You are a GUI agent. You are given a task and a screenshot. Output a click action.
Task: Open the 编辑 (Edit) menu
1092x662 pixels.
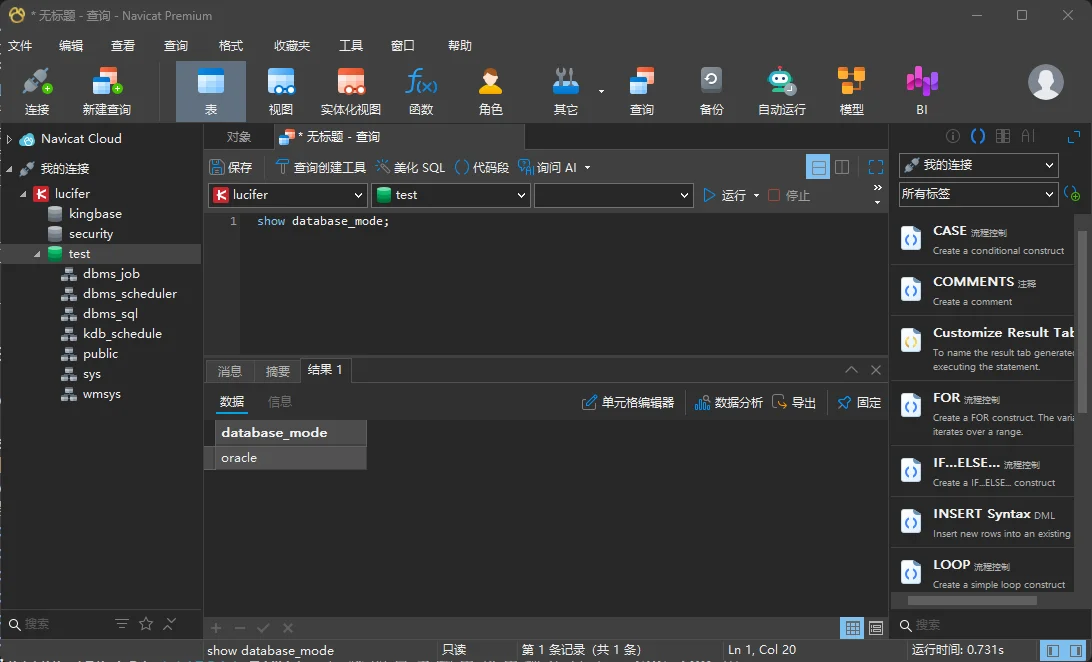tap(71, 45)
